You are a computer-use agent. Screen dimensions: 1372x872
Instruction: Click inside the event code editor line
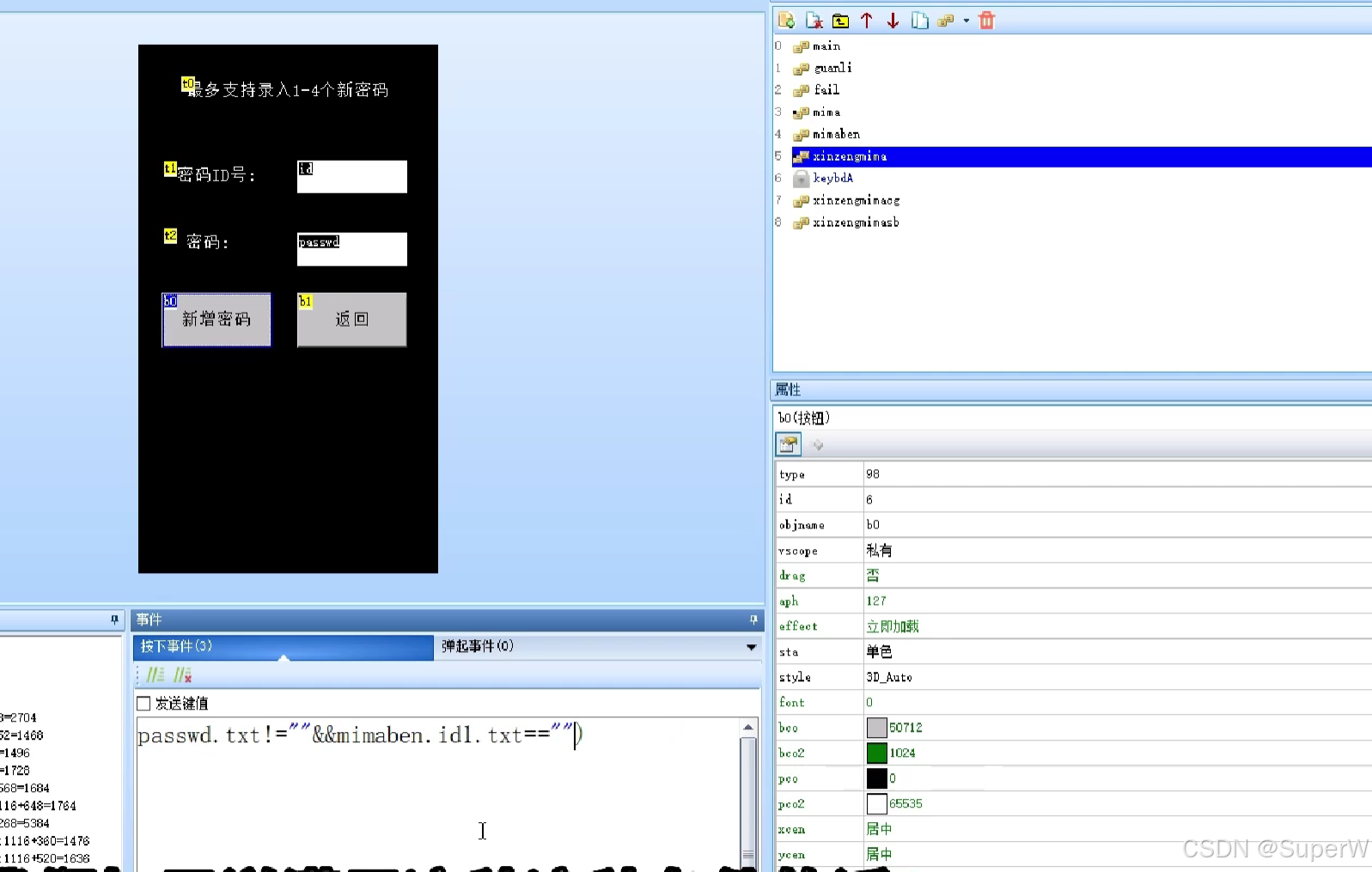pos(361,735)
